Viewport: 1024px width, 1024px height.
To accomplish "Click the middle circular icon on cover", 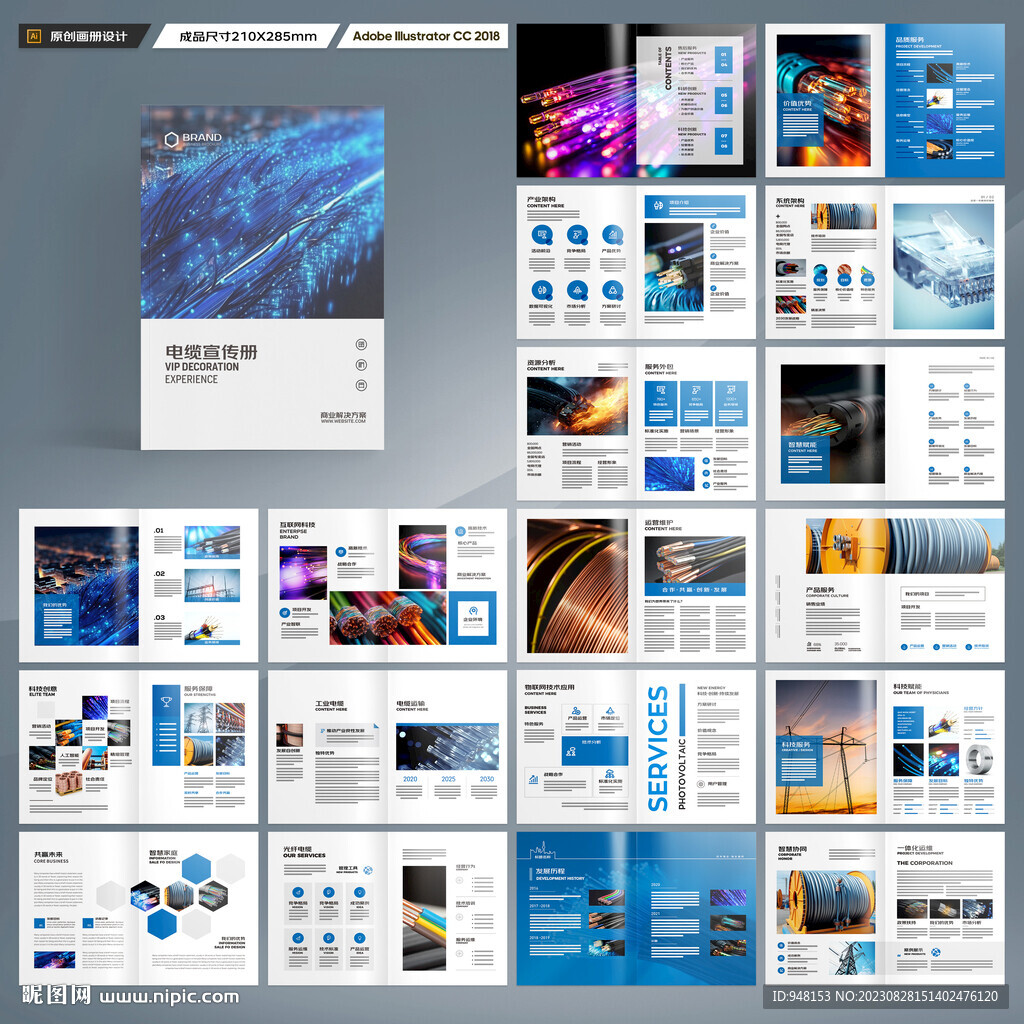I will [361, 364].
